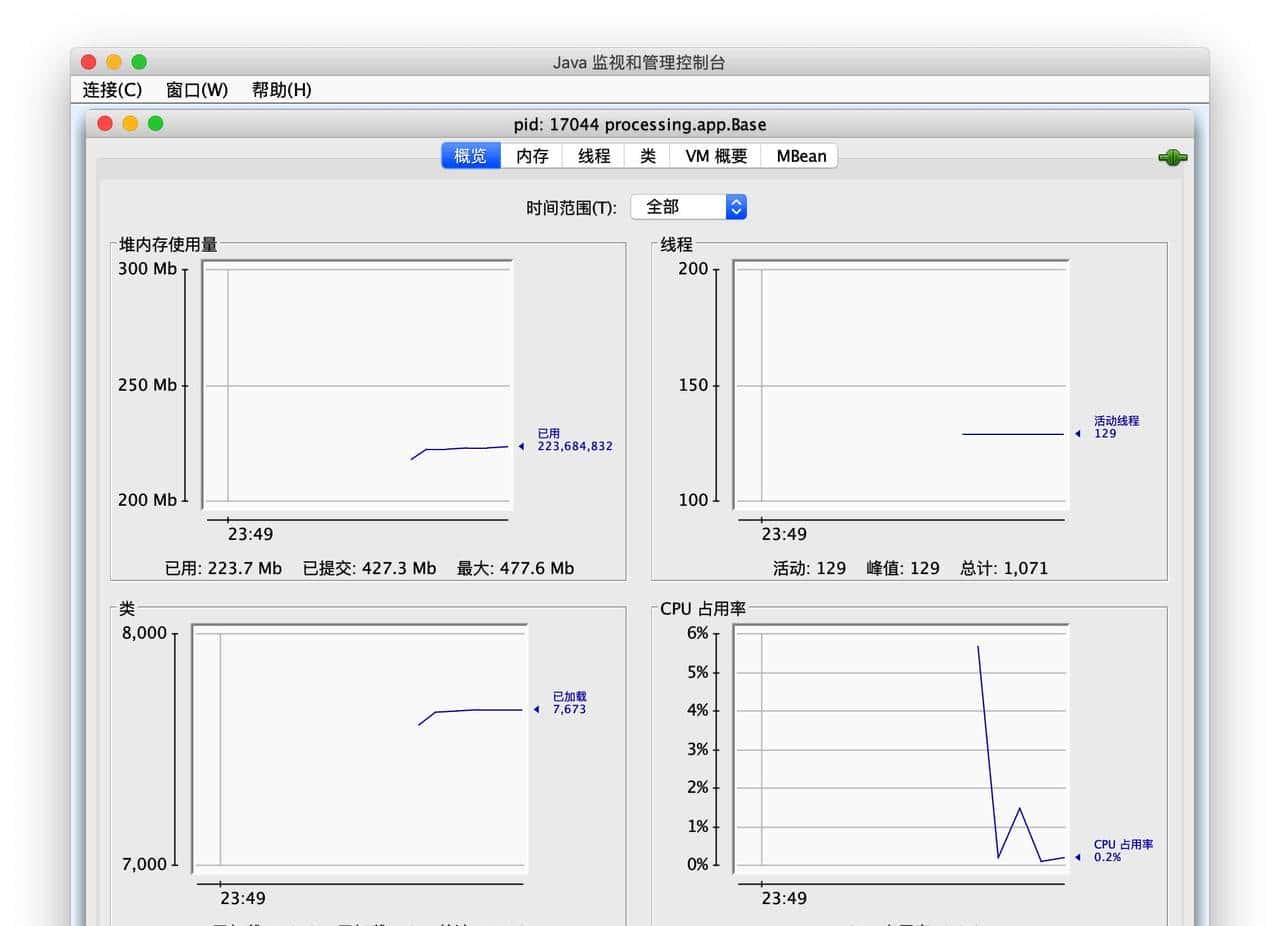
Task: Switch to the 线程 tab
Action: [594, 156]
